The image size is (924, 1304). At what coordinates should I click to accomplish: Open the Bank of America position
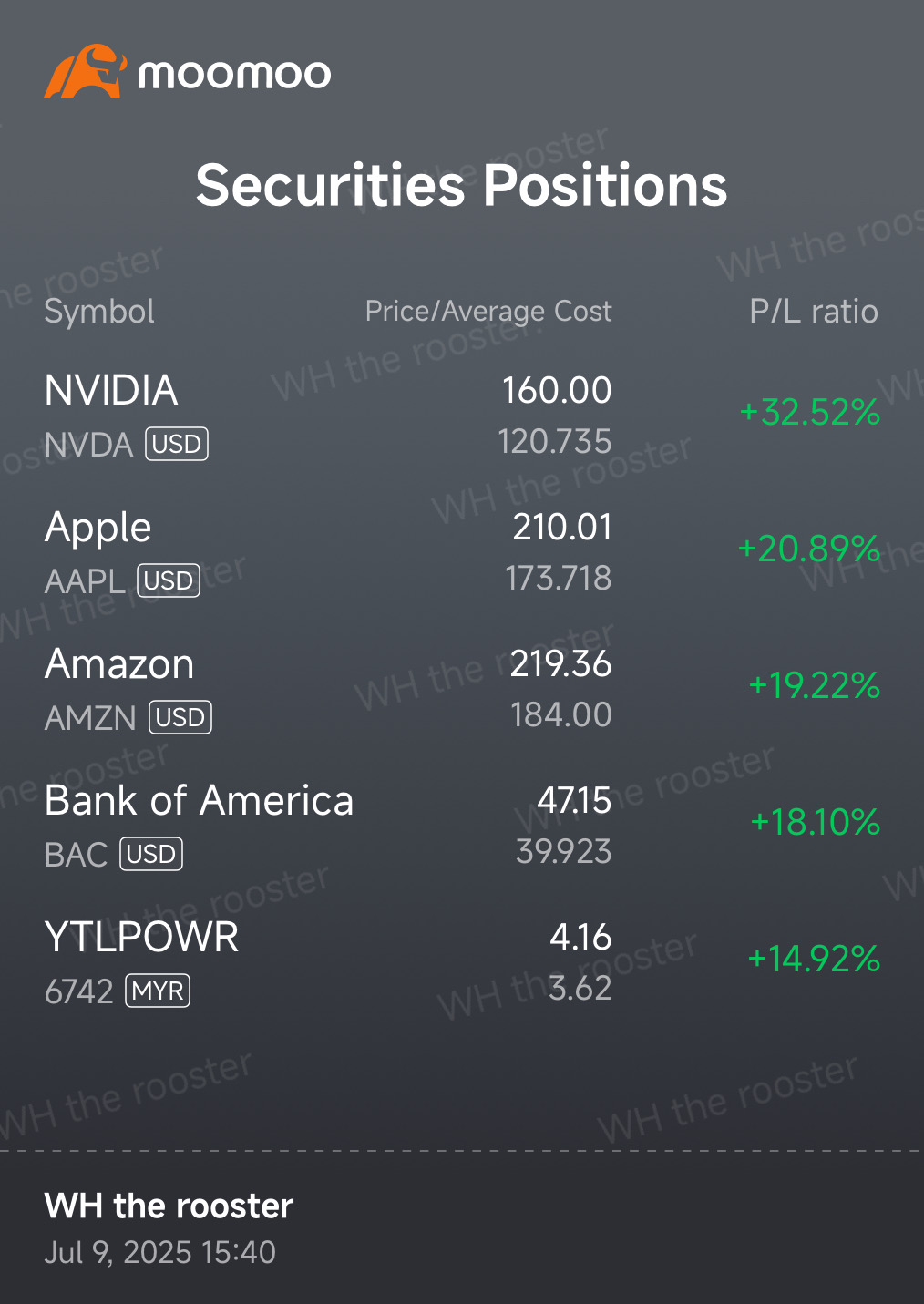point(462,826)
